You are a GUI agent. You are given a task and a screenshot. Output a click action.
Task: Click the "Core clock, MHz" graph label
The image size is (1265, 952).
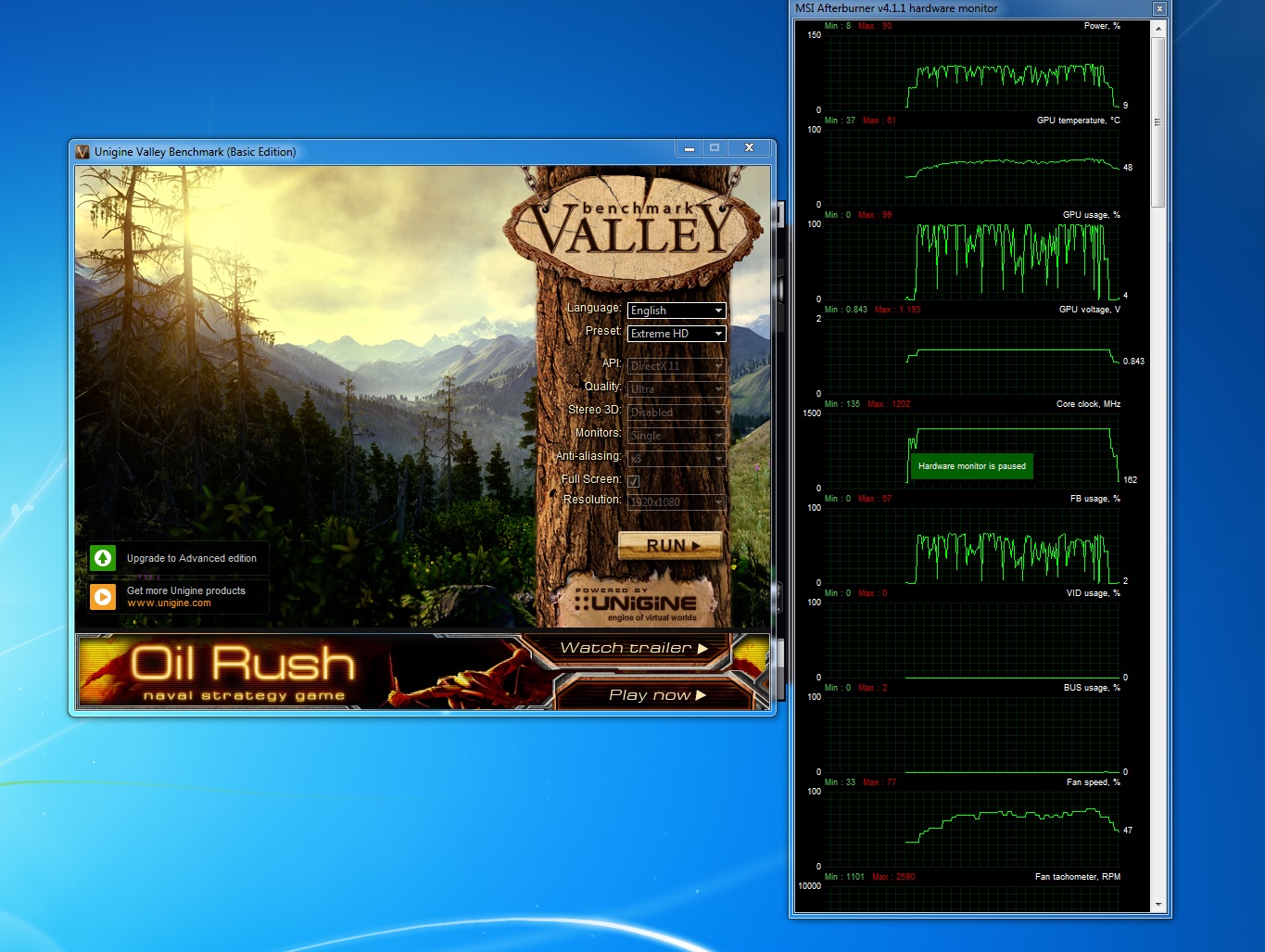1089,404
